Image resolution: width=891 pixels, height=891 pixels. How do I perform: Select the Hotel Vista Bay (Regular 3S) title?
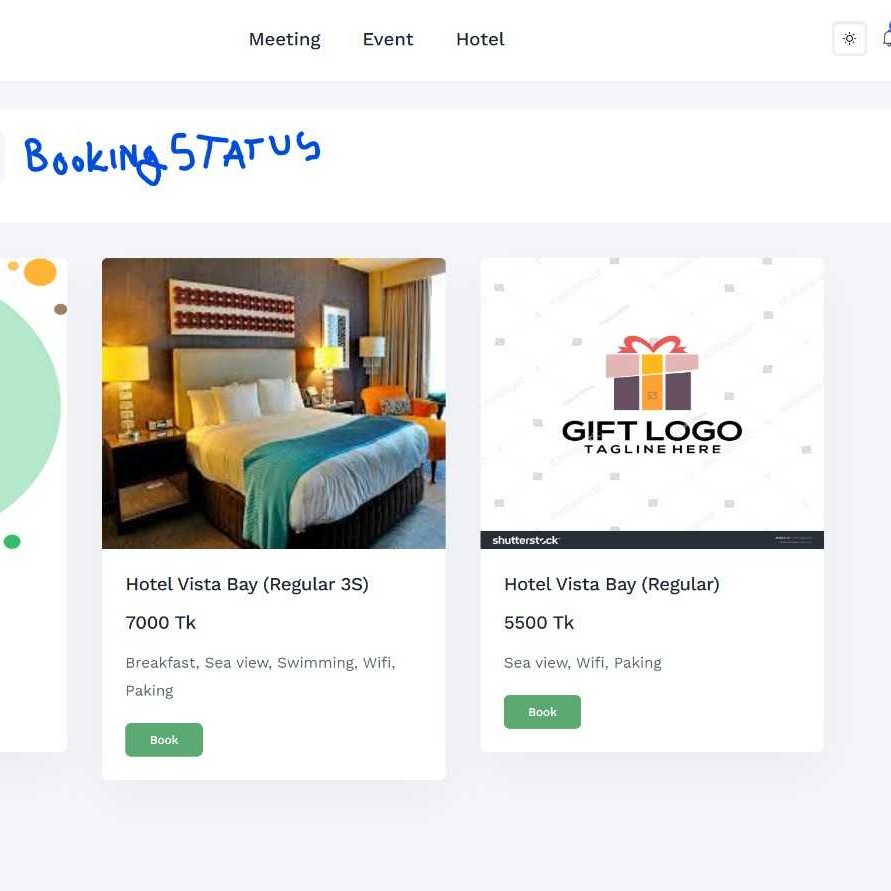pyautogui.click(x=247, y=584)
